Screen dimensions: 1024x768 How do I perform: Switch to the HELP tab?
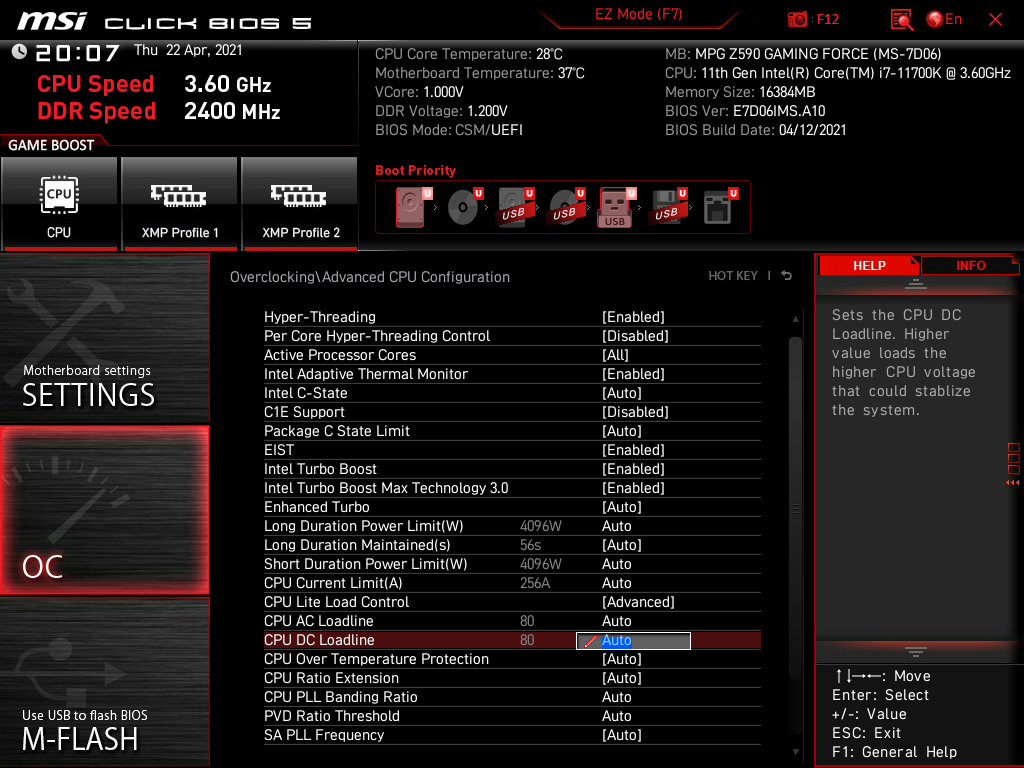[x=869, y=265]
